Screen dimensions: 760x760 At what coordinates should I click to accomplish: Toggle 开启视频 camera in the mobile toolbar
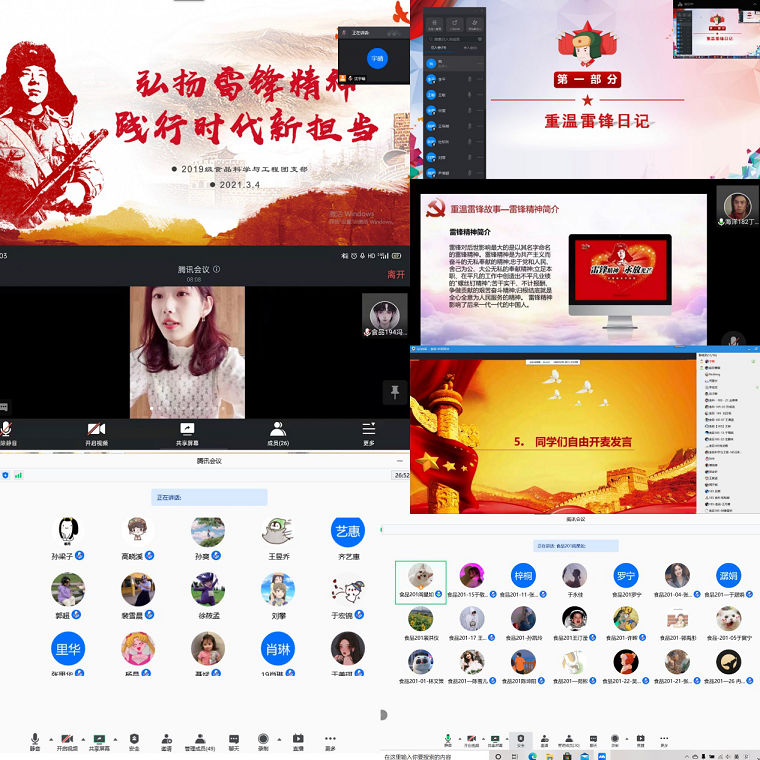click(96, 431)
